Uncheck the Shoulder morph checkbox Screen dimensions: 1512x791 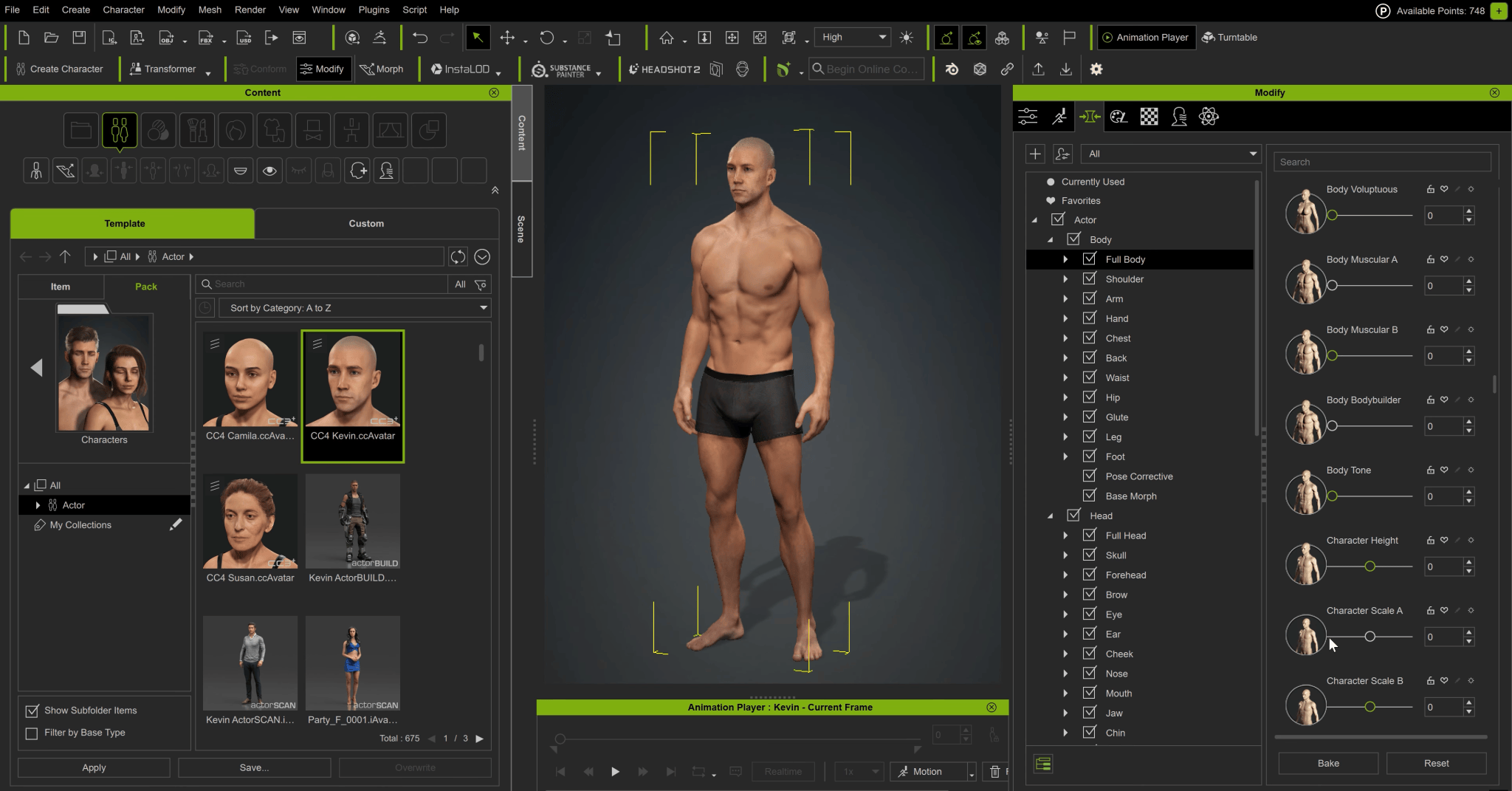coord(1089,278)
